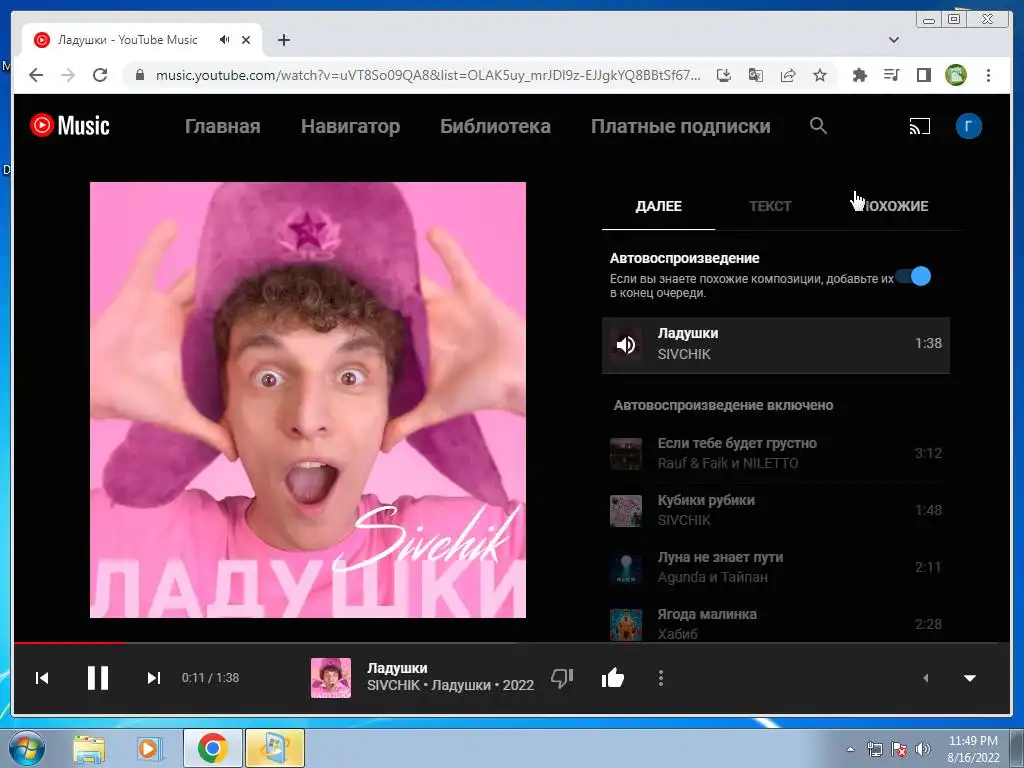
Task: Click the large Ладушки album artwork
Action: pos(308,400)
